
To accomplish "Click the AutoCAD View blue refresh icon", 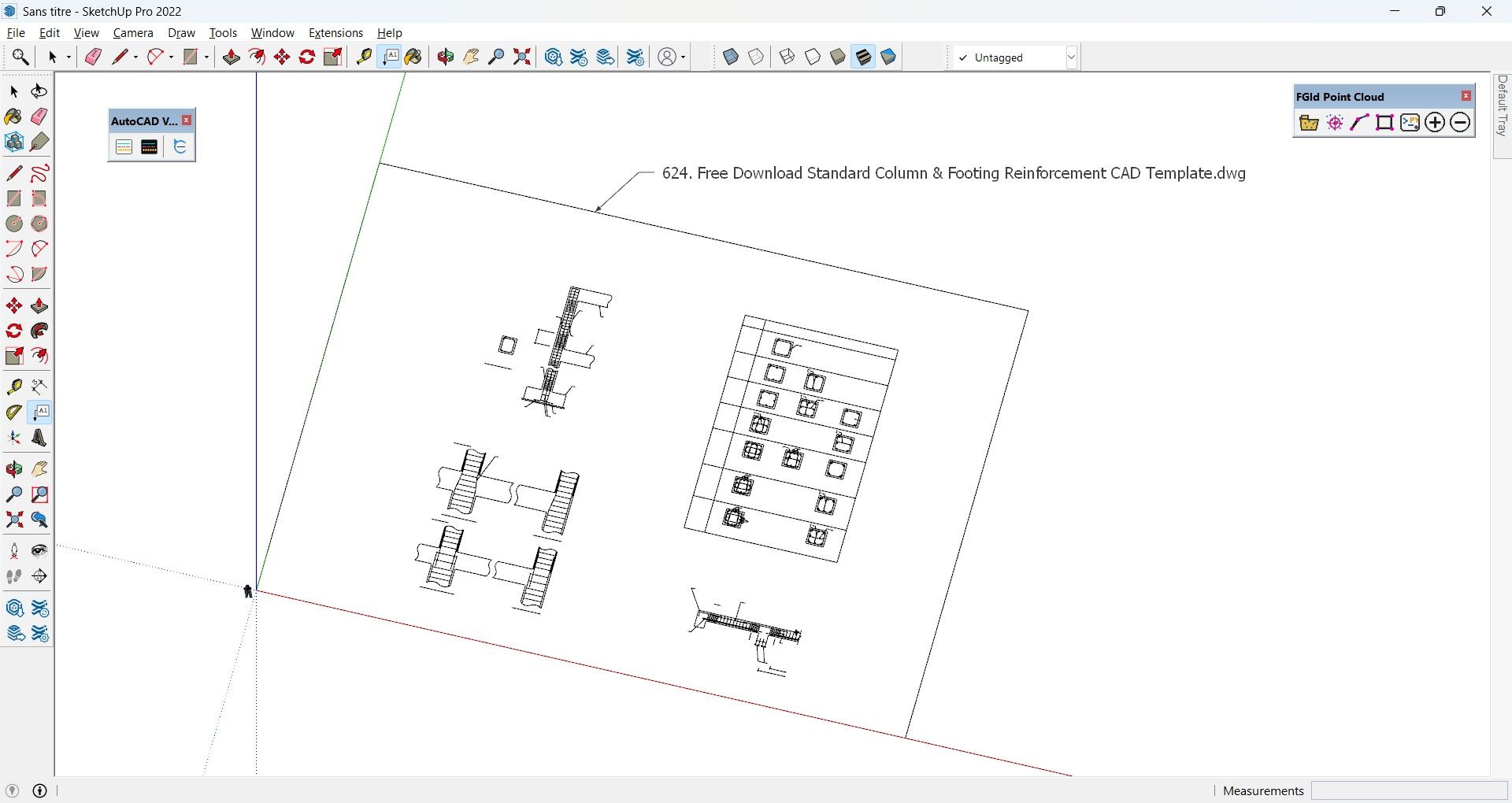I will coord(180,147).
